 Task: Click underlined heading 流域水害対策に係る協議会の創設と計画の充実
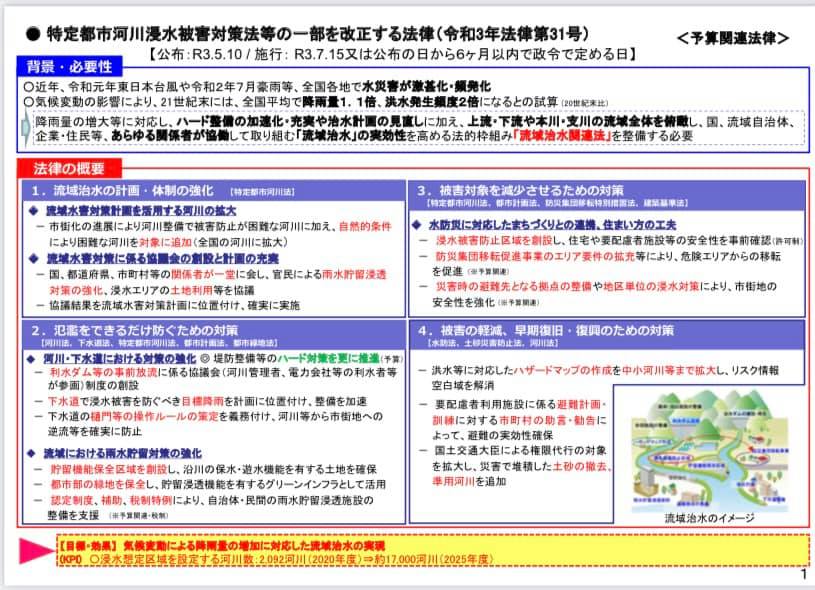click(162, 258)
